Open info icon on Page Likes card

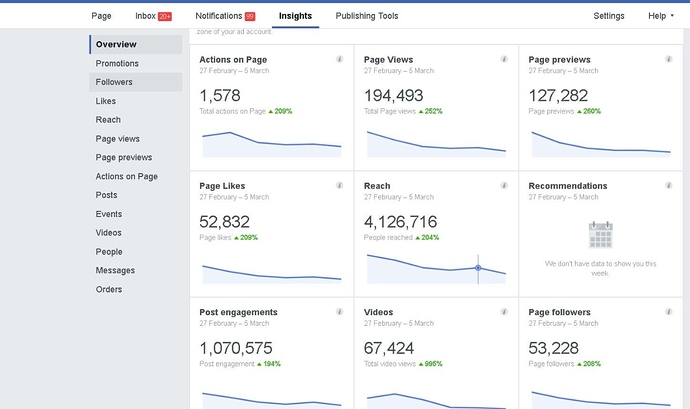pos(339,185)
